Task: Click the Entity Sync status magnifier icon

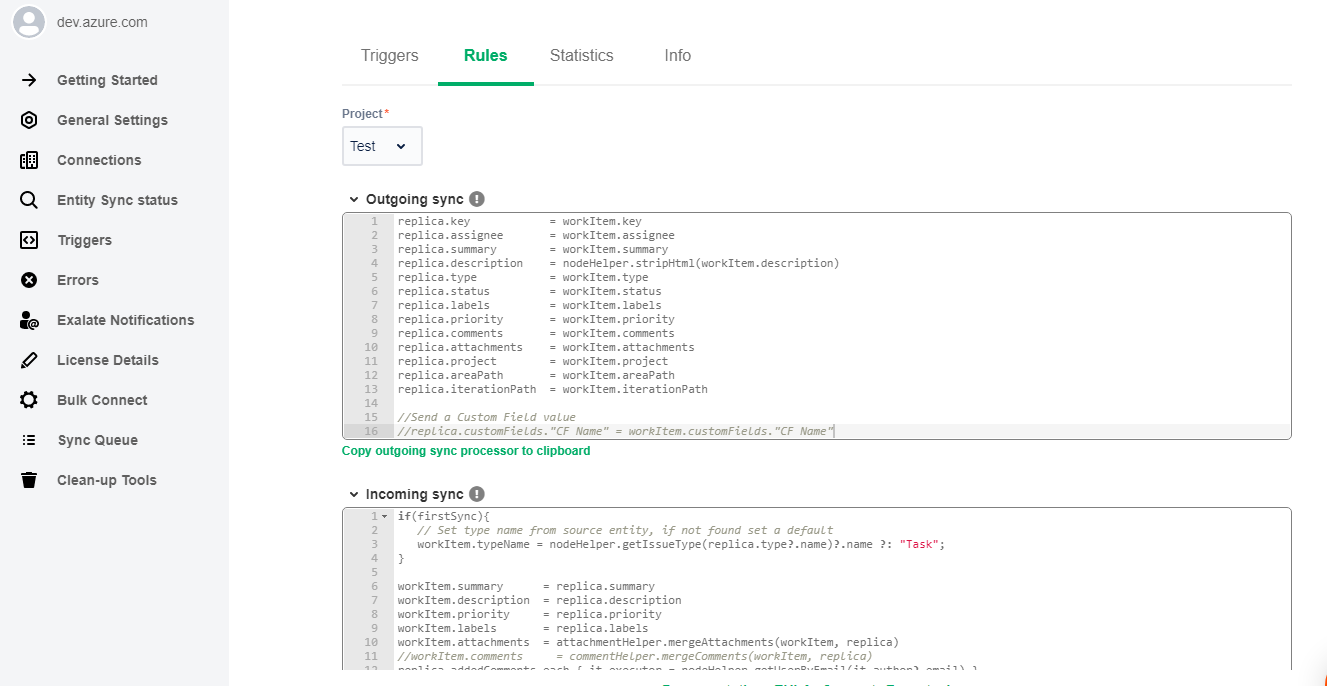Action: point(29,200)
